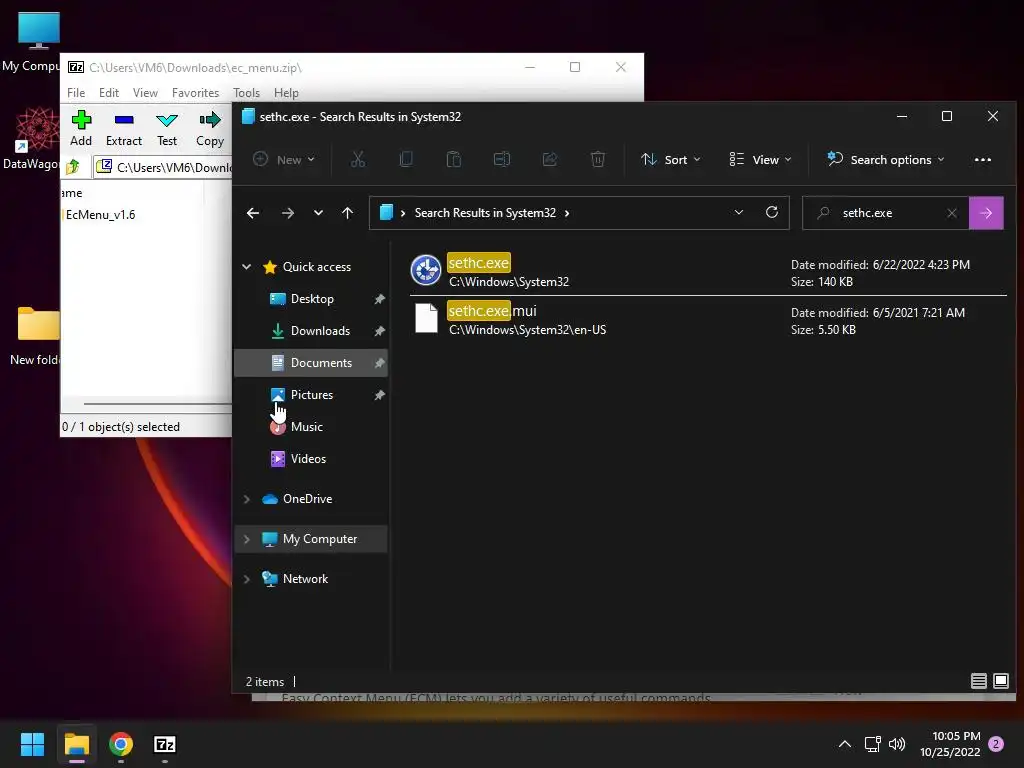Switch to large thumbnails view in status bar
This screenshot has width=1024, height=768.
point(1000,681)
